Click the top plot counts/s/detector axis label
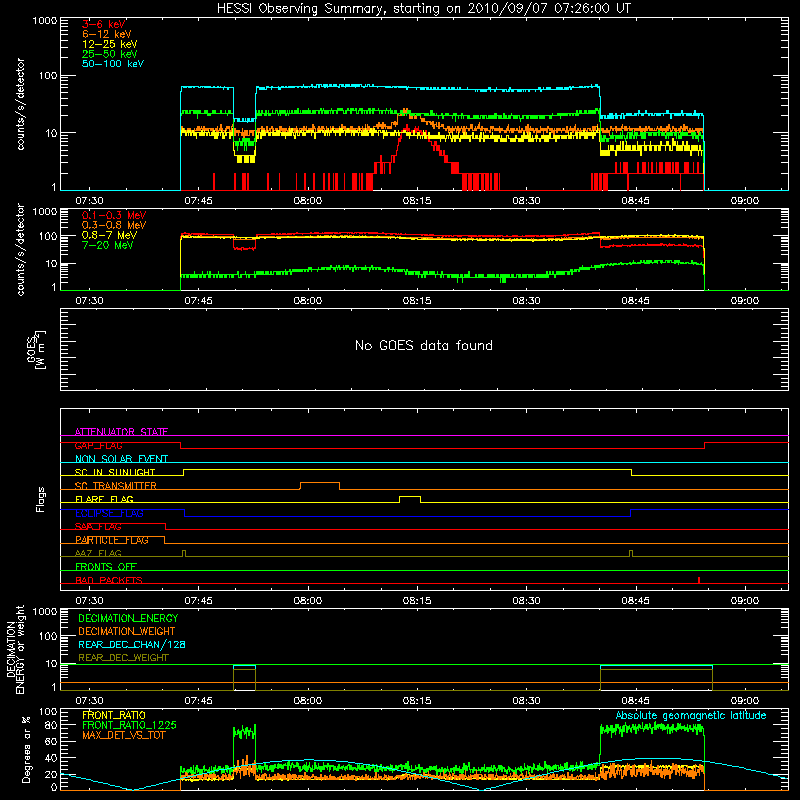The image size is (800, 800). pyautogui.click(x=20, y=104)
